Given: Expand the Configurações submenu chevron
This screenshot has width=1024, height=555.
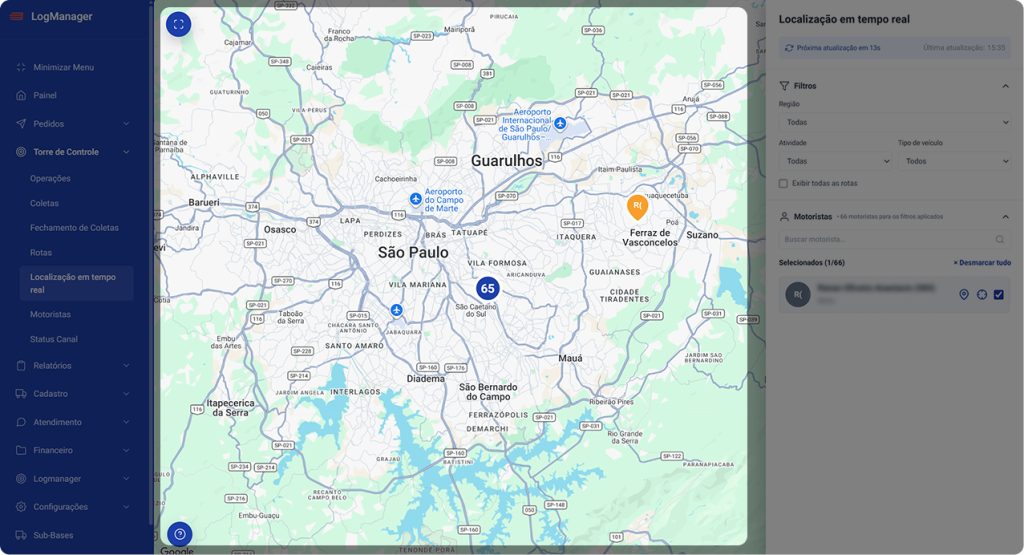Looking at the screenshot, I should pos(126,507).
